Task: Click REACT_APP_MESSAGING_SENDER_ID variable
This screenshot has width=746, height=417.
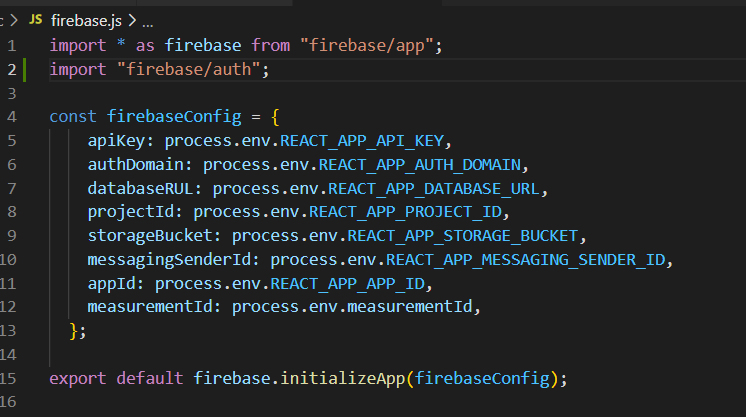Action: [x=525, y=259]
